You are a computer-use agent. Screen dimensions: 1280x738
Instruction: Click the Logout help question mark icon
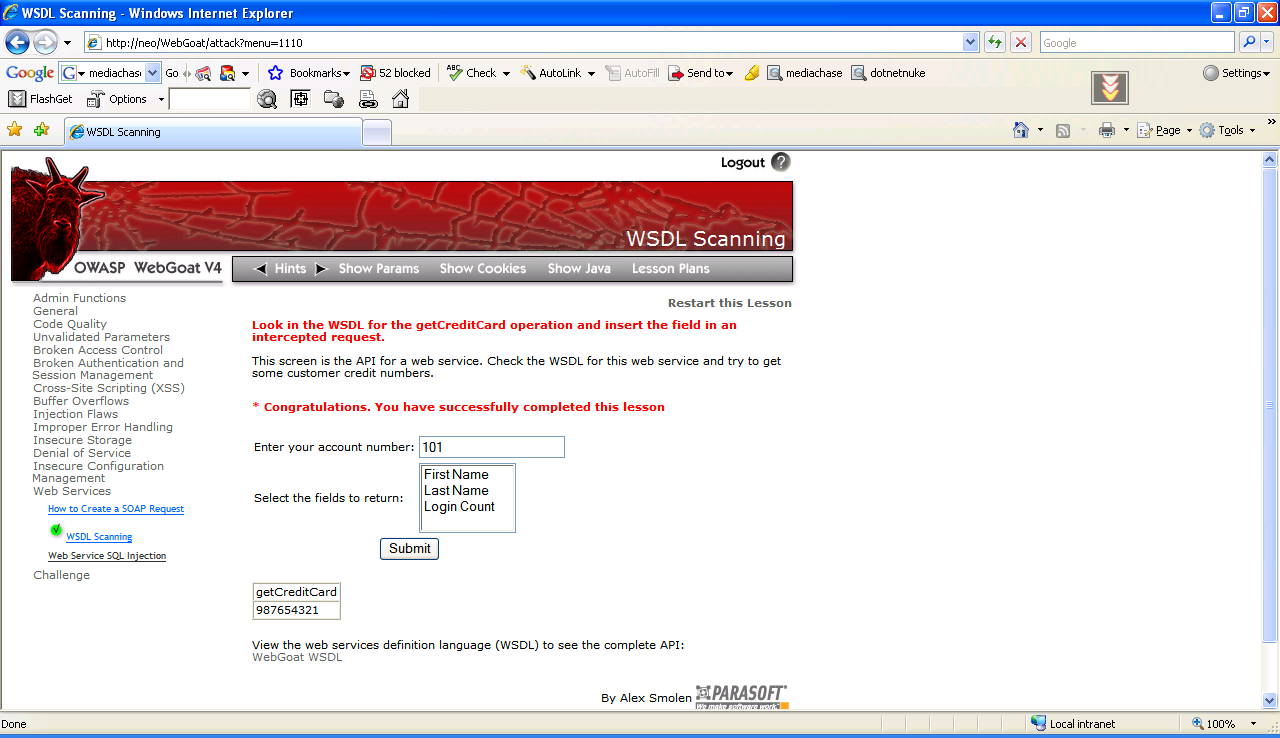[x=781, y=162]
